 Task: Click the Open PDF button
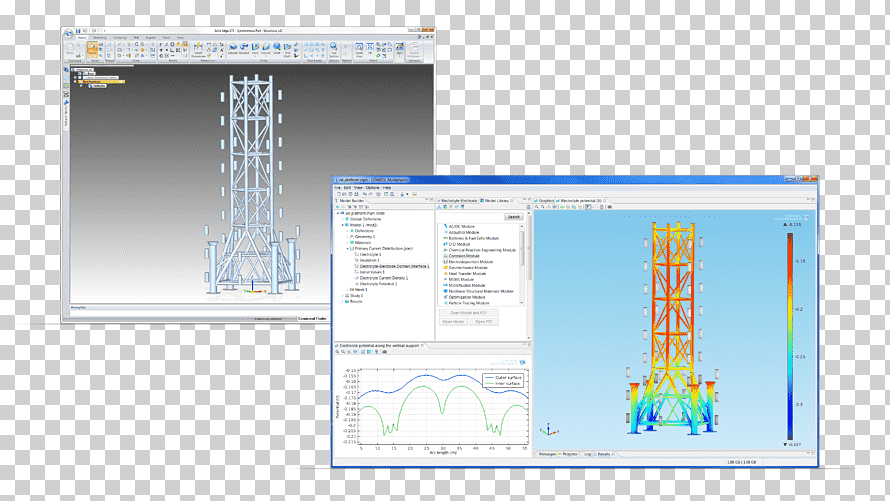tap(484, 322)
